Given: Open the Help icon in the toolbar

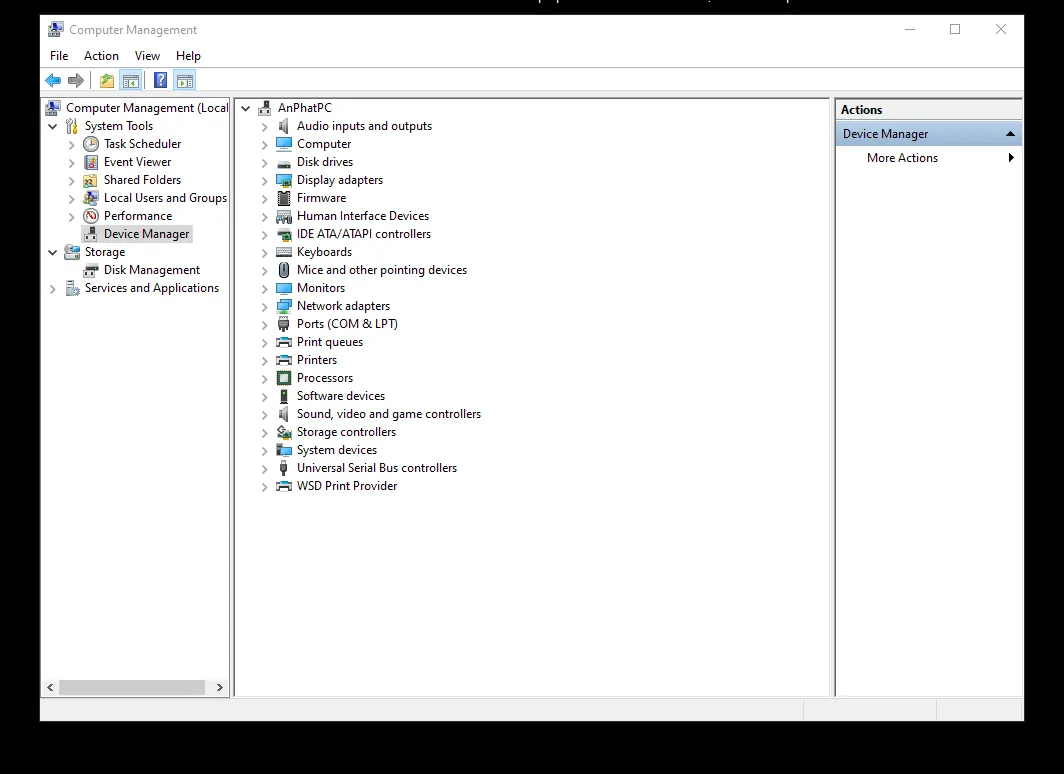Looking at the screenshot, I should [160, 80].
